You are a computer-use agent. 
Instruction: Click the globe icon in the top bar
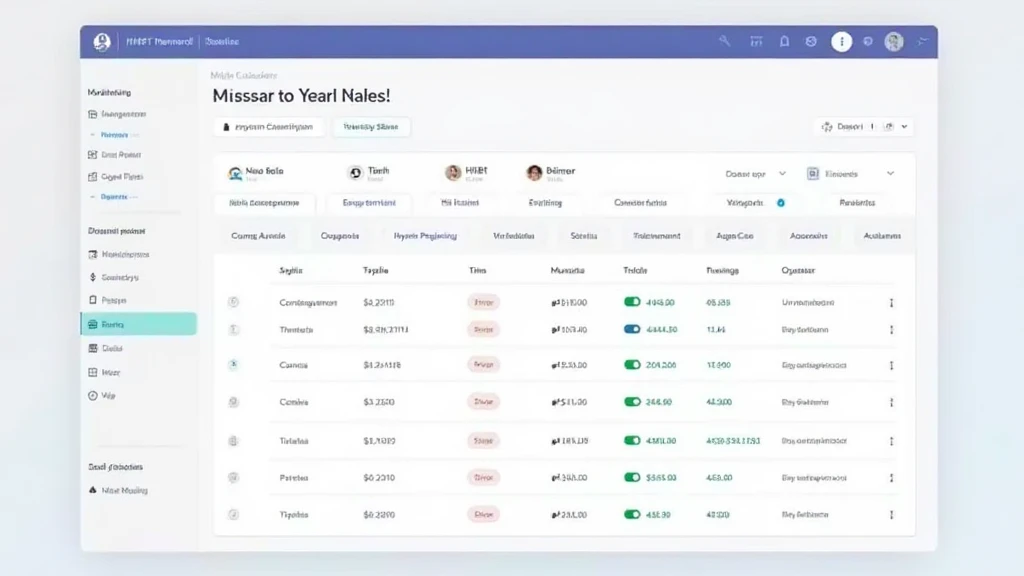pos(811,41)
